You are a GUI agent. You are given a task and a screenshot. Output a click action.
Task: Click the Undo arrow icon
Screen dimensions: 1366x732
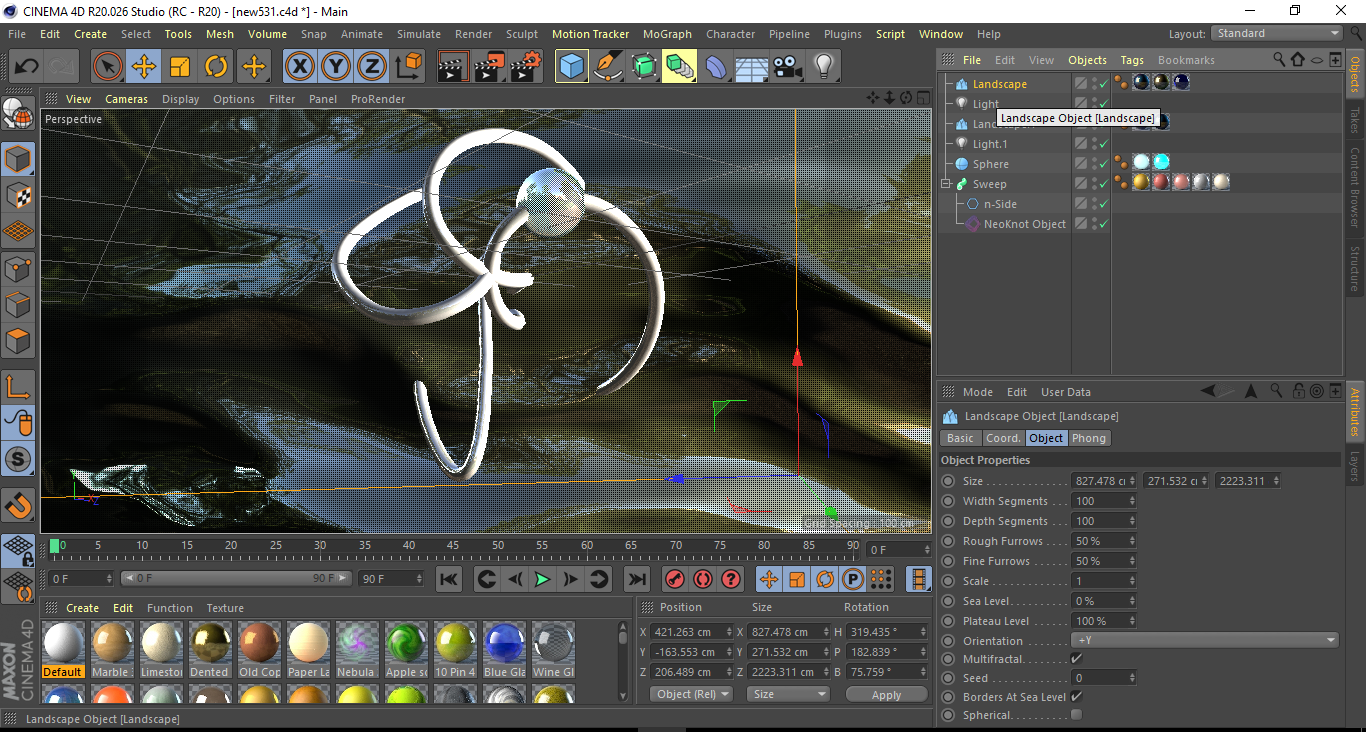(27, 67)
